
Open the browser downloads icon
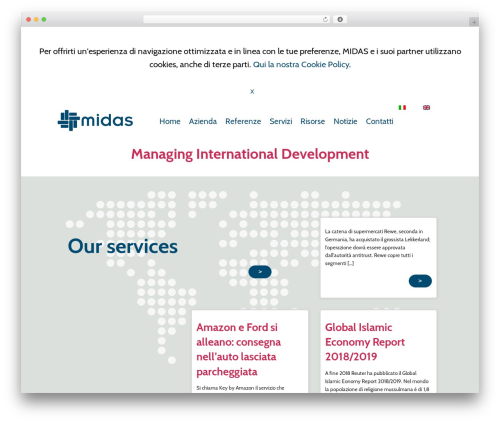click(340, 19)
